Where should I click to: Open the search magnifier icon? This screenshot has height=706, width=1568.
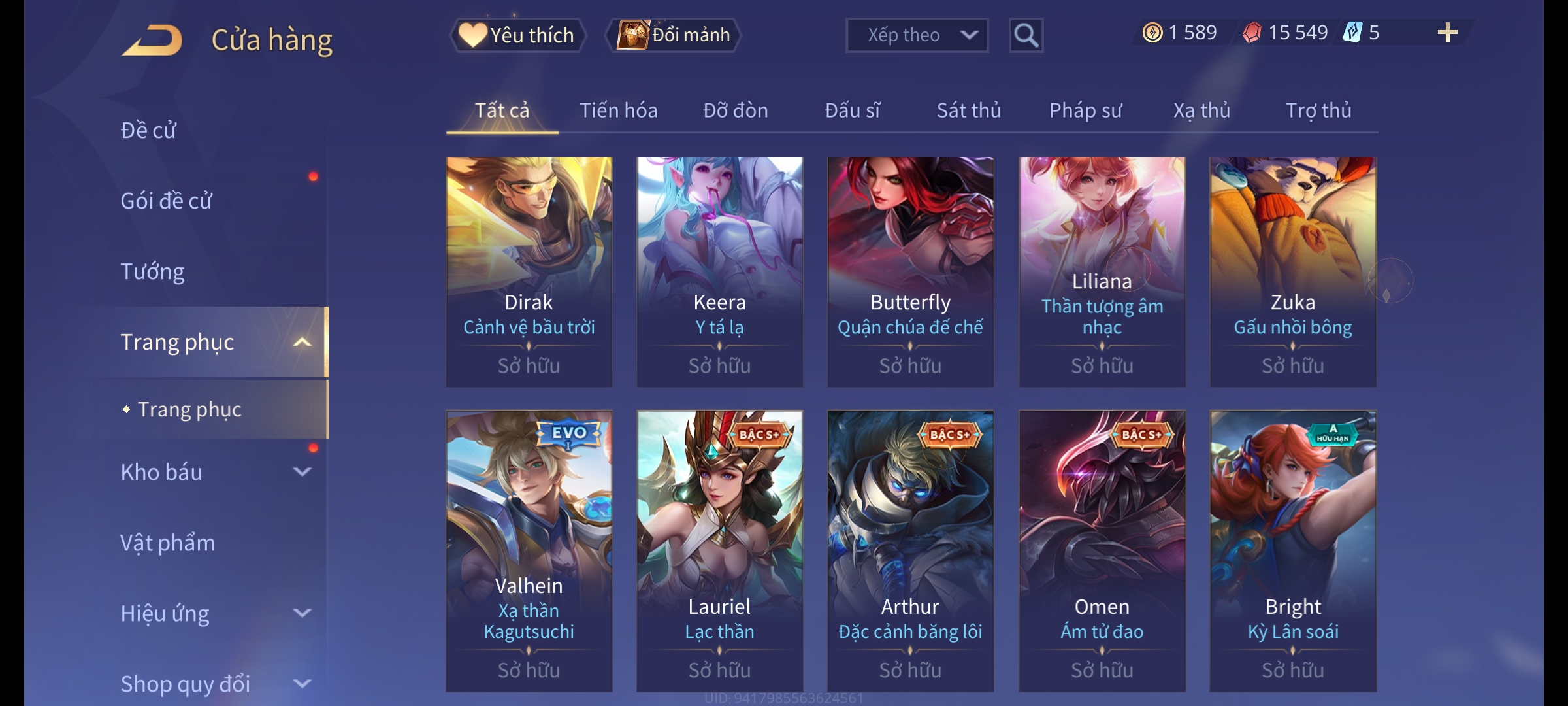tap(1026, 35)
